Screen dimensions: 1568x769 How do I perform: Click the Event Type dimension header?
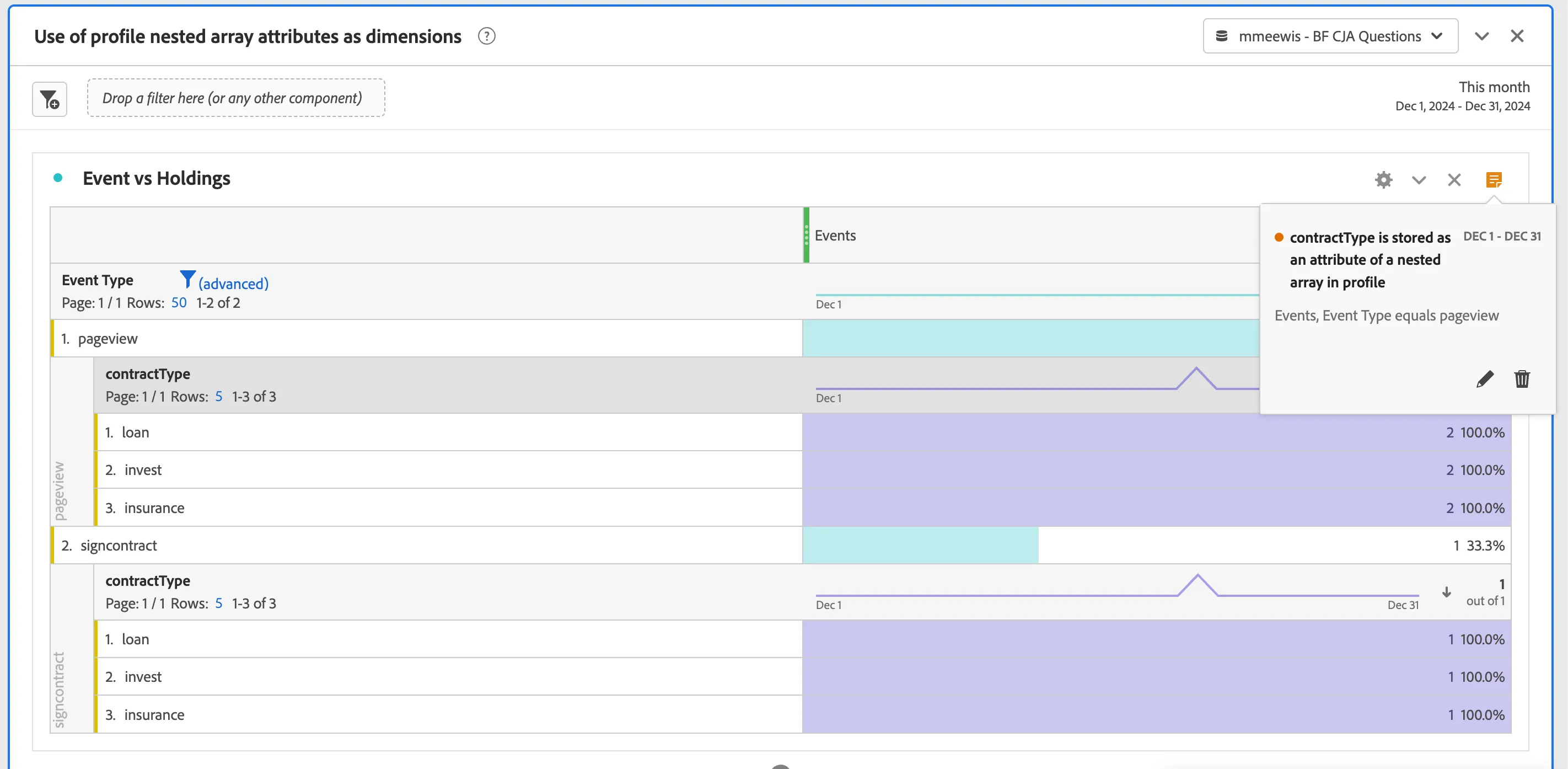coord(98,280)
